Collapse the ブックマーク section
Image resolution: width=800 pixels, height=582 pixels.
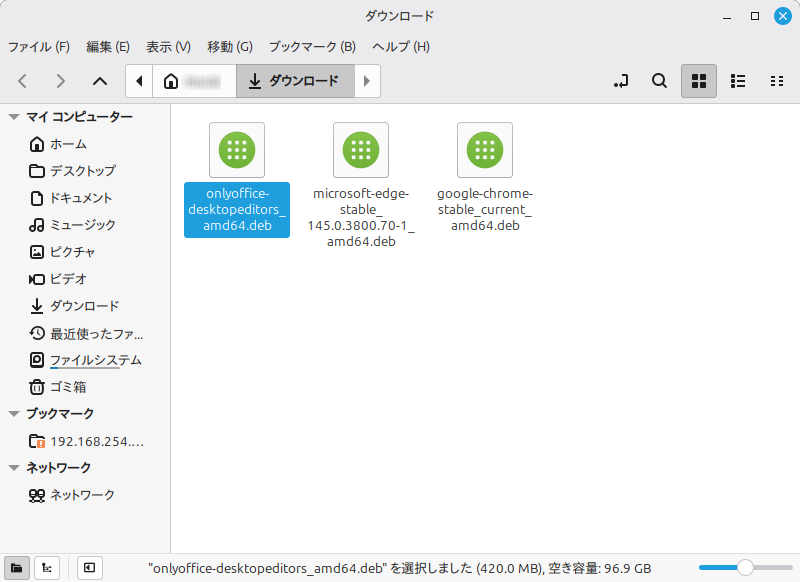tap(13, 413)
